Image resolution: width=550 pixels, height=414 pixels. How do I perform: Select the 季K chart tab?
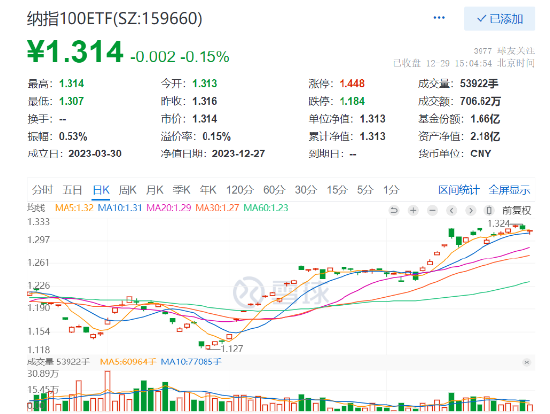point(181,190)
